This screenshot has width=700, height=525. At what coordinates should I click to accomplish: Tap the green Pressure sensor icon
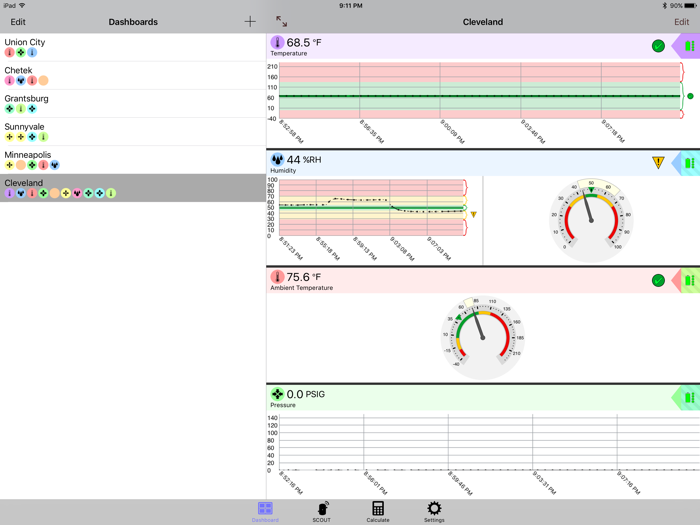pos(277,394)
